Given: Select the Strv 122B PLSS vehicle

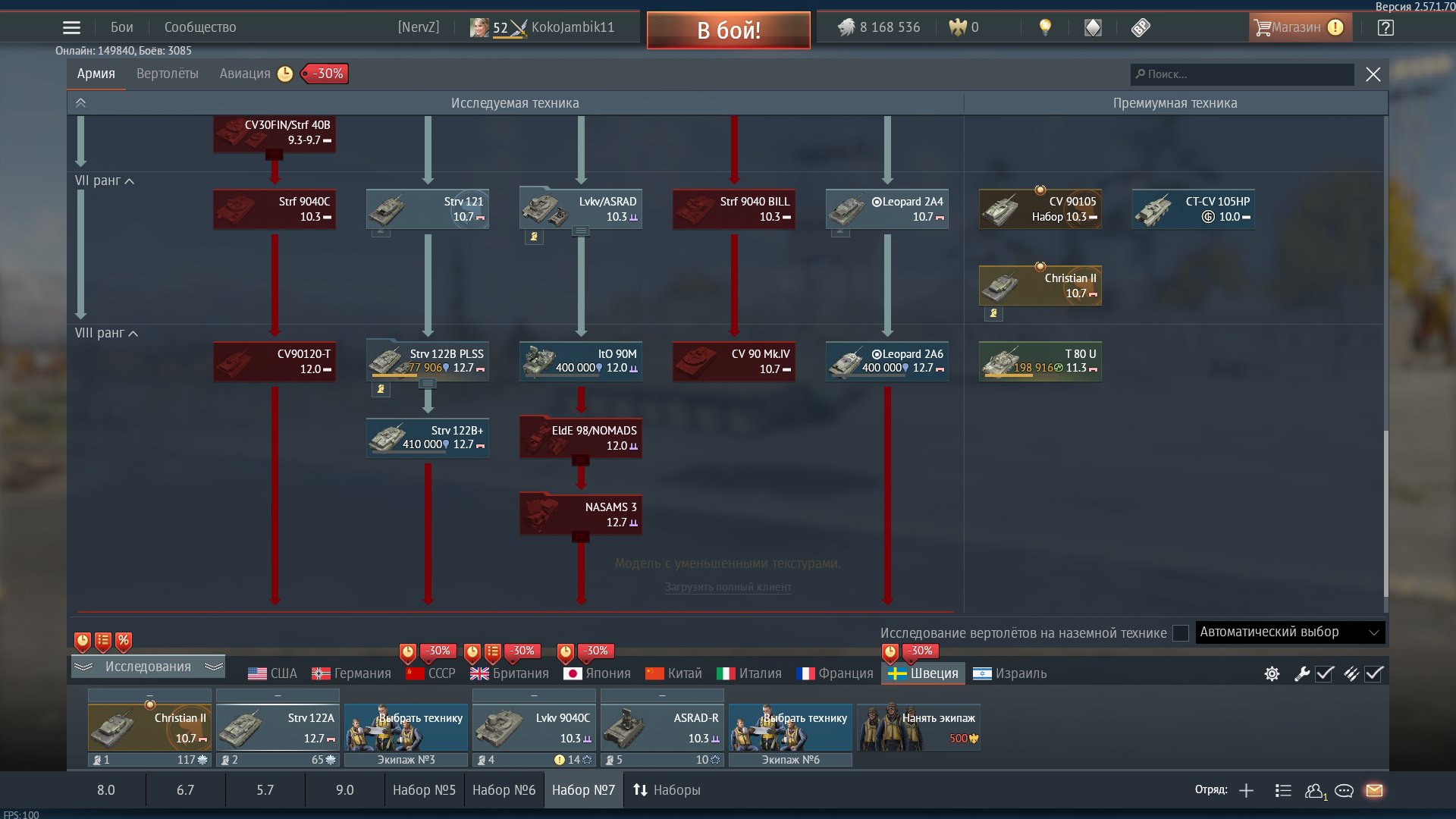Looking at the screenshot, I should point(428,361).
